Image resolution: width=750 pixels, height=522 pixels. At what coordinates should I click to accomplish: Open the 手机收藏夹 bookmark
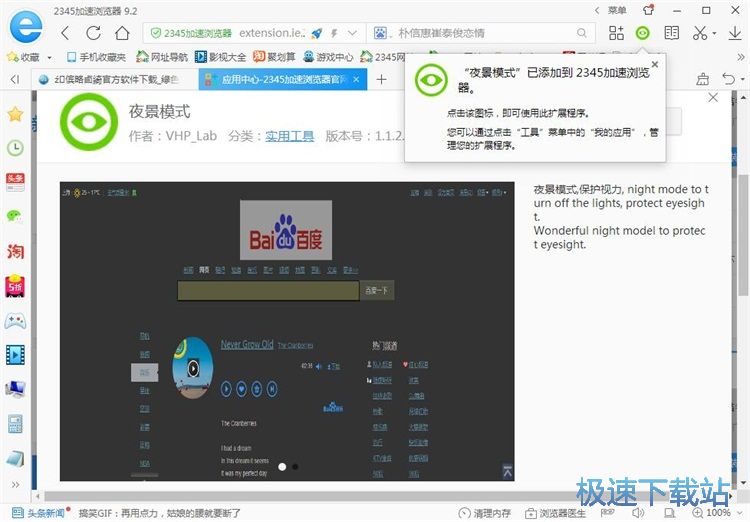click(x=97, y=57)
